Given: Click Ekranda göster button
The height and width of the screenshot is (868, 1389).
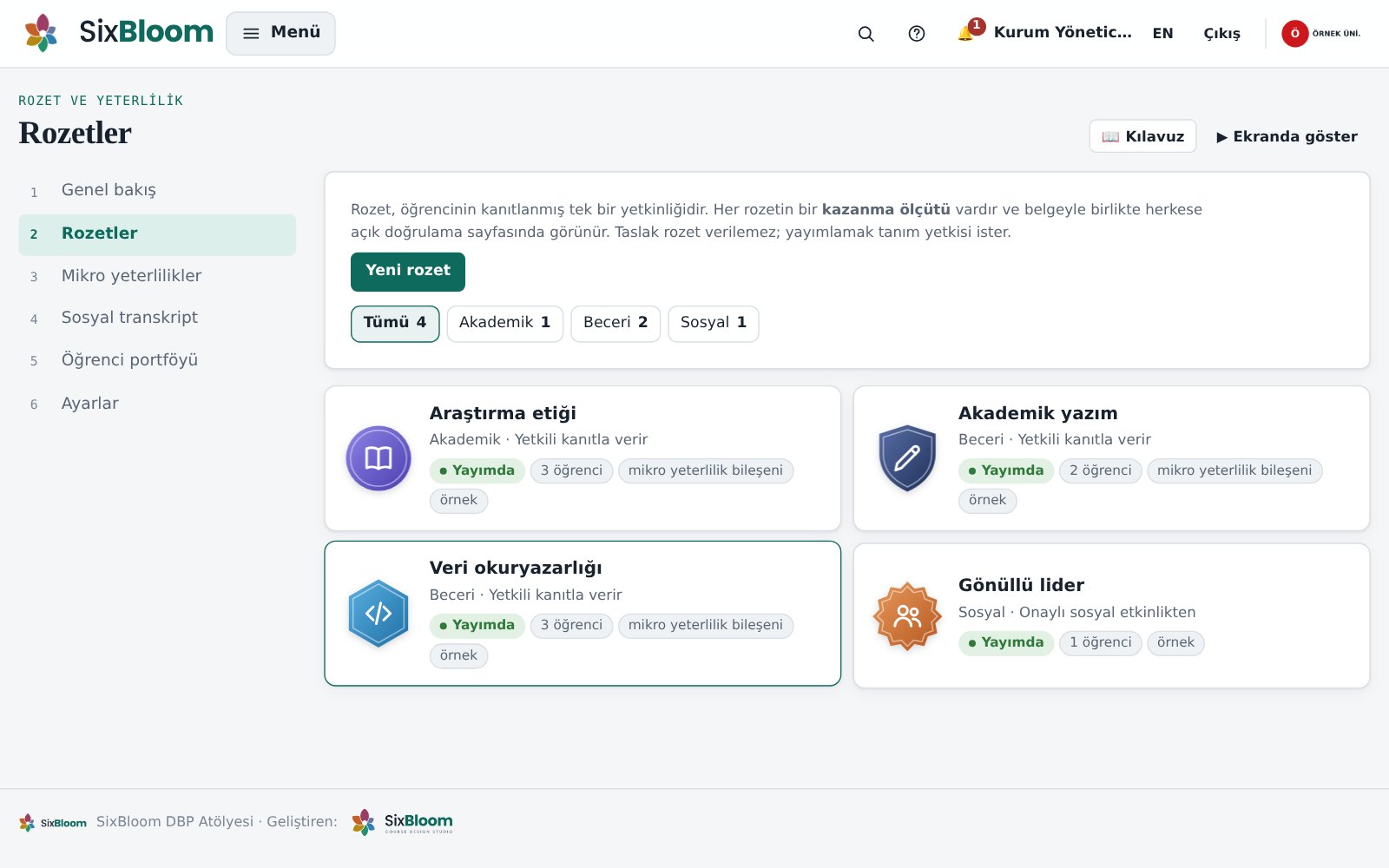Looking at the screenshot, I should pos(1287,136).
